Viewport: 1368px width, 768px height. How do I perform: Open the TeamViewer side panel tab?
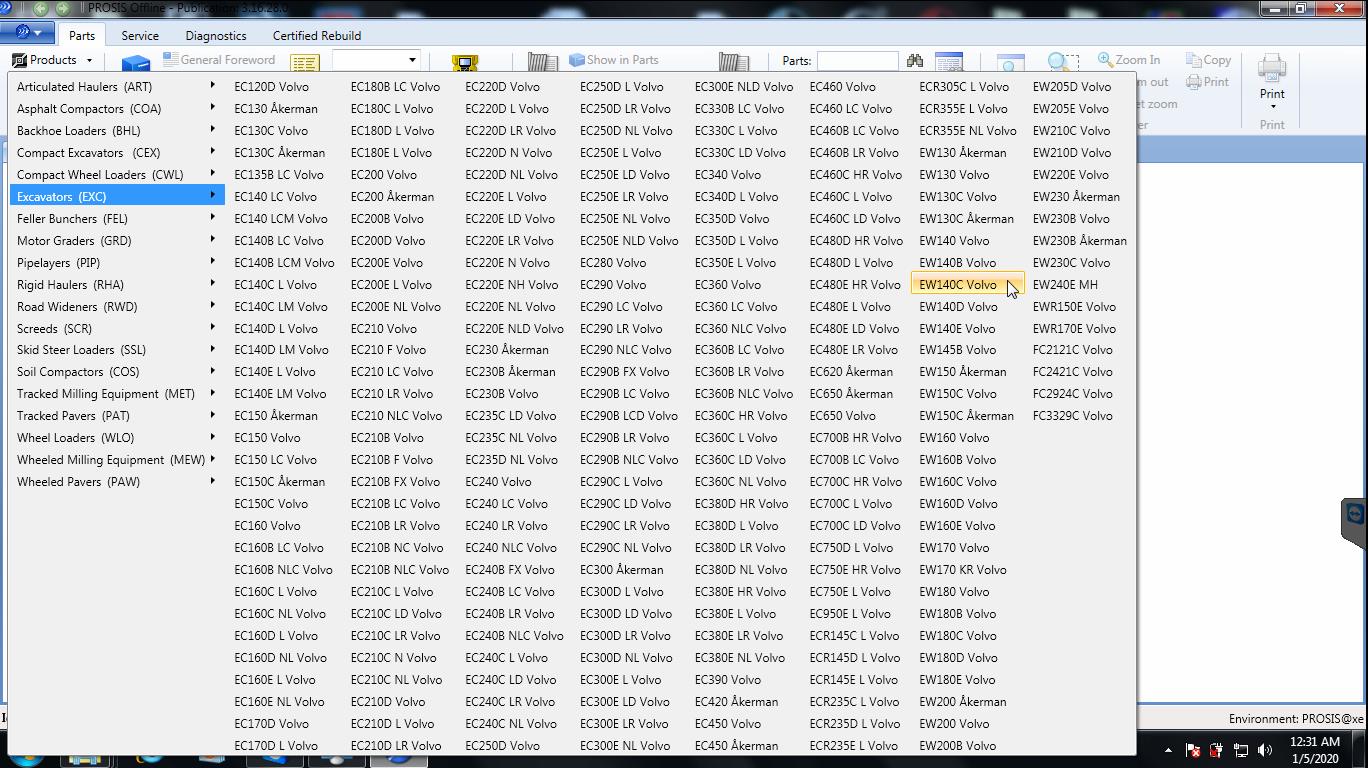click(1354, 523)
